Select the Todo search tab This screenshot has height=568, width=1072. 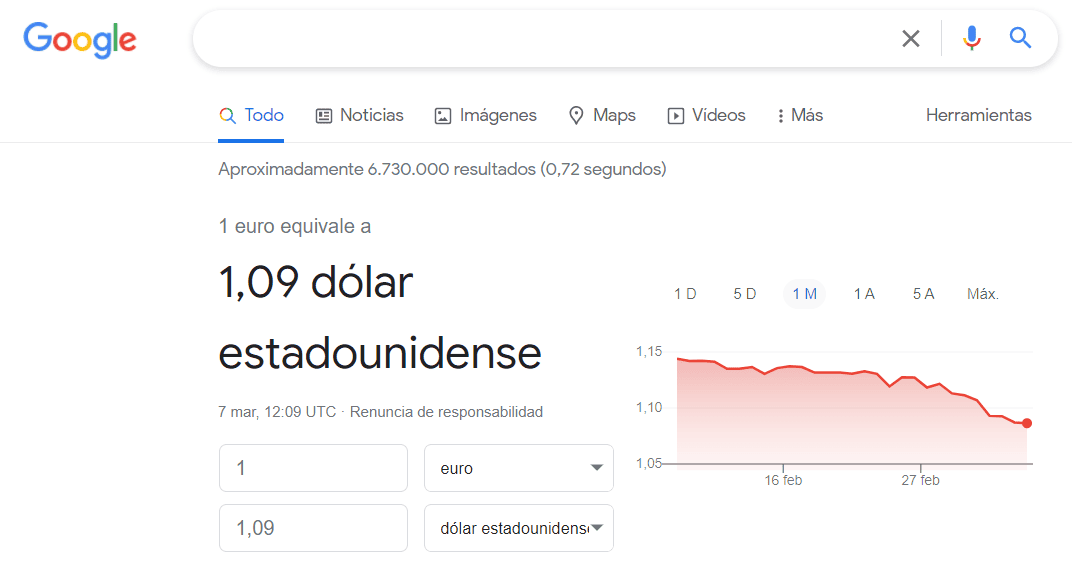251,116
